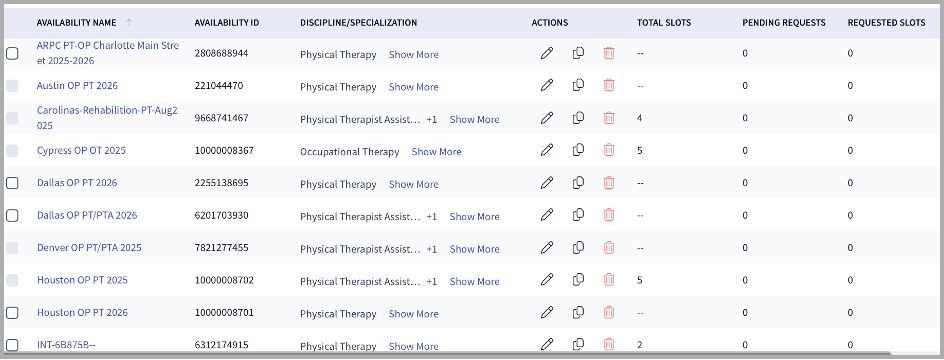Image resolution: width=944 pixels, height=360 pixels.
Task: Duplicate the Dallas OP PT/PTA 2026 availability
Action: [x=579, y=214]
